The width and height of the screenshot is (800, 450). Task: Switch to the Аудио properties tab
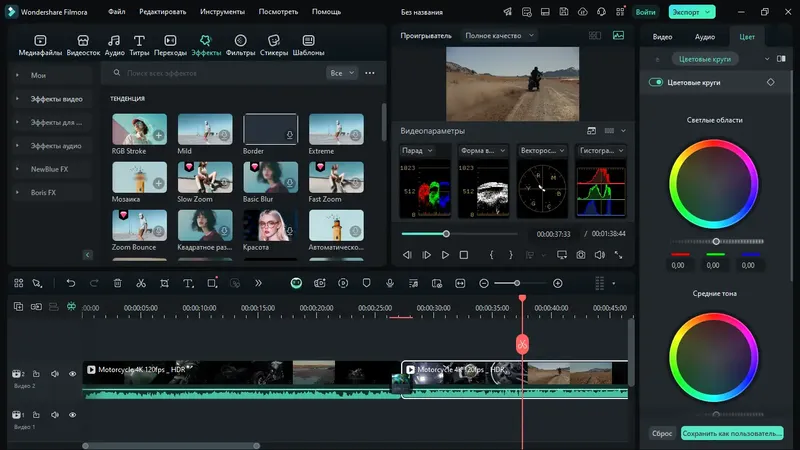pyautogui.click(x=705, y=36)
